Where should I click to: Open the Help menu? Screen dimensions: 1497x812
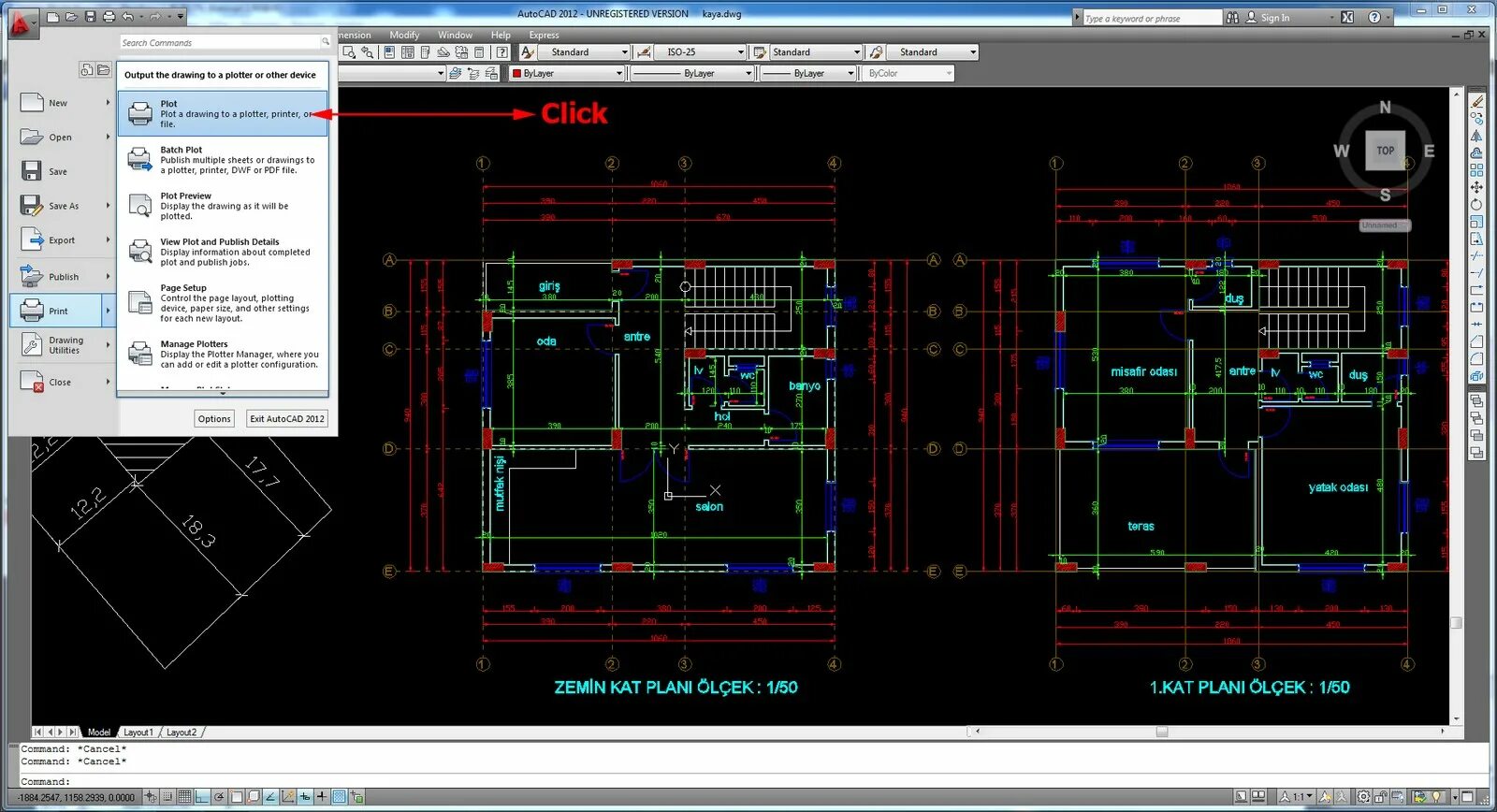pos(501,35)
